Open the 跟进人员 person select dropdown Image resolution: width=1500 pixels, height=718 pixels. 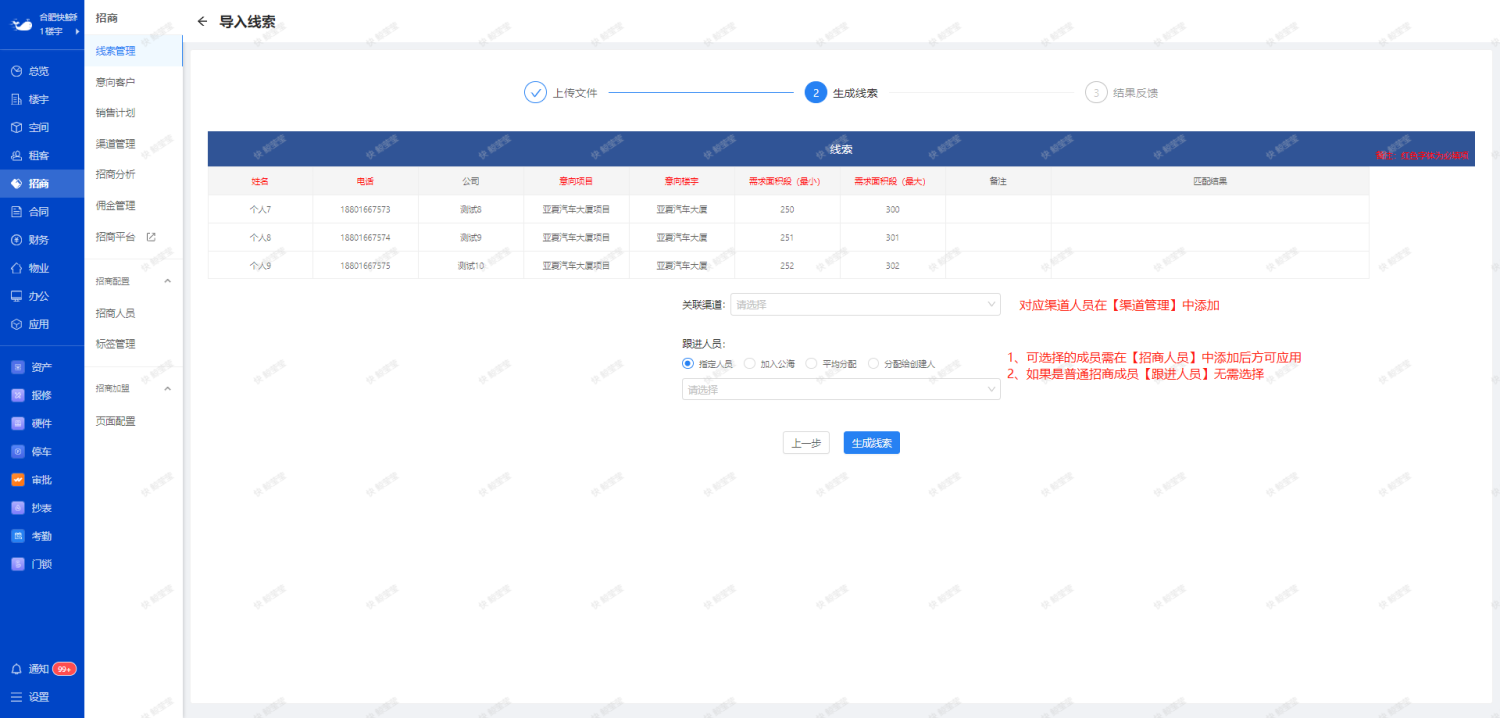[841, 389]
